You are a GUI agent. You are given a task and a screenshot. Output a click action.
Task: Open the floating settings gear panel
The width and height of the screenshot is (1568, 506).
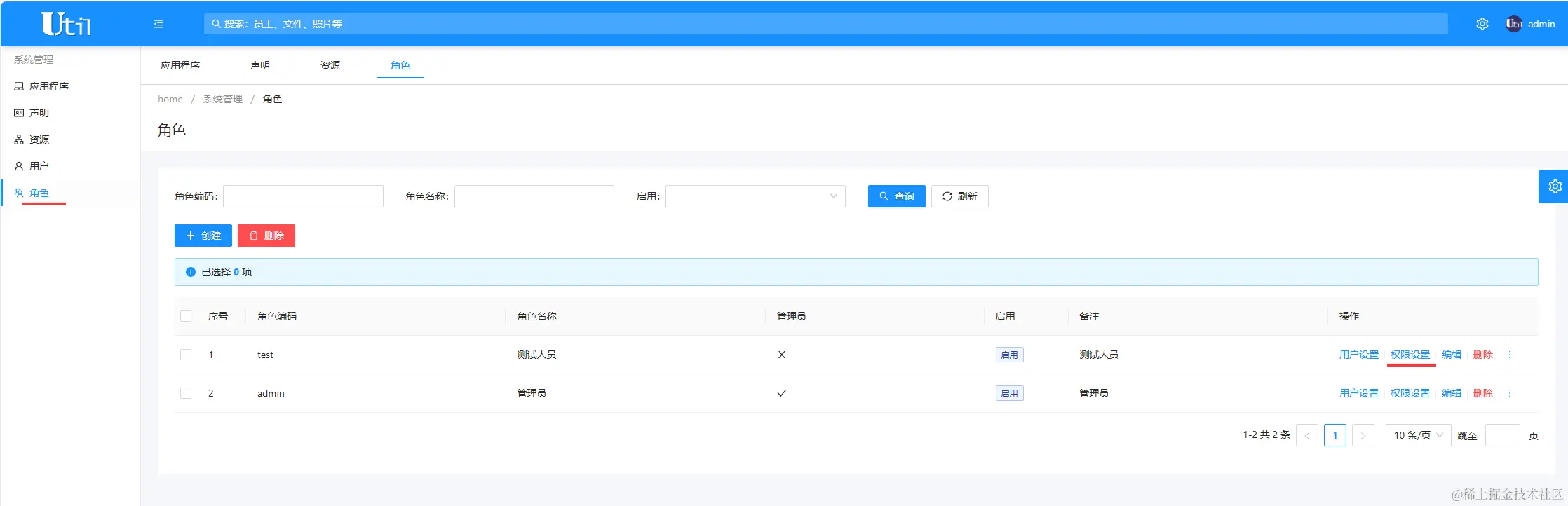pos(1555,186)
